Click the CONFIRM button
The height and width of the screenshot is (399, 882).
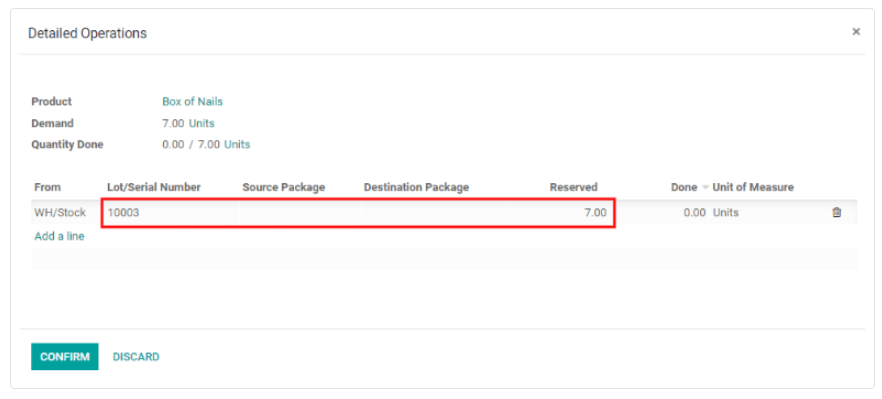point(65,357)
